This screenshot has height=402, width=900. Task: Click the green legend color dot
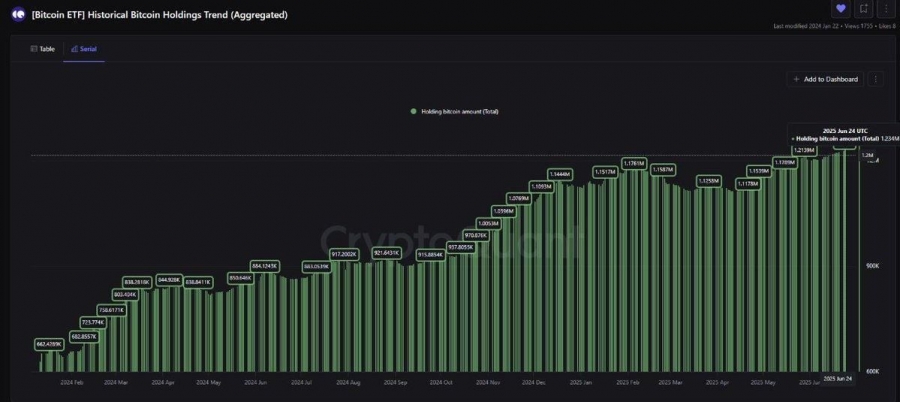coord(413,111)
